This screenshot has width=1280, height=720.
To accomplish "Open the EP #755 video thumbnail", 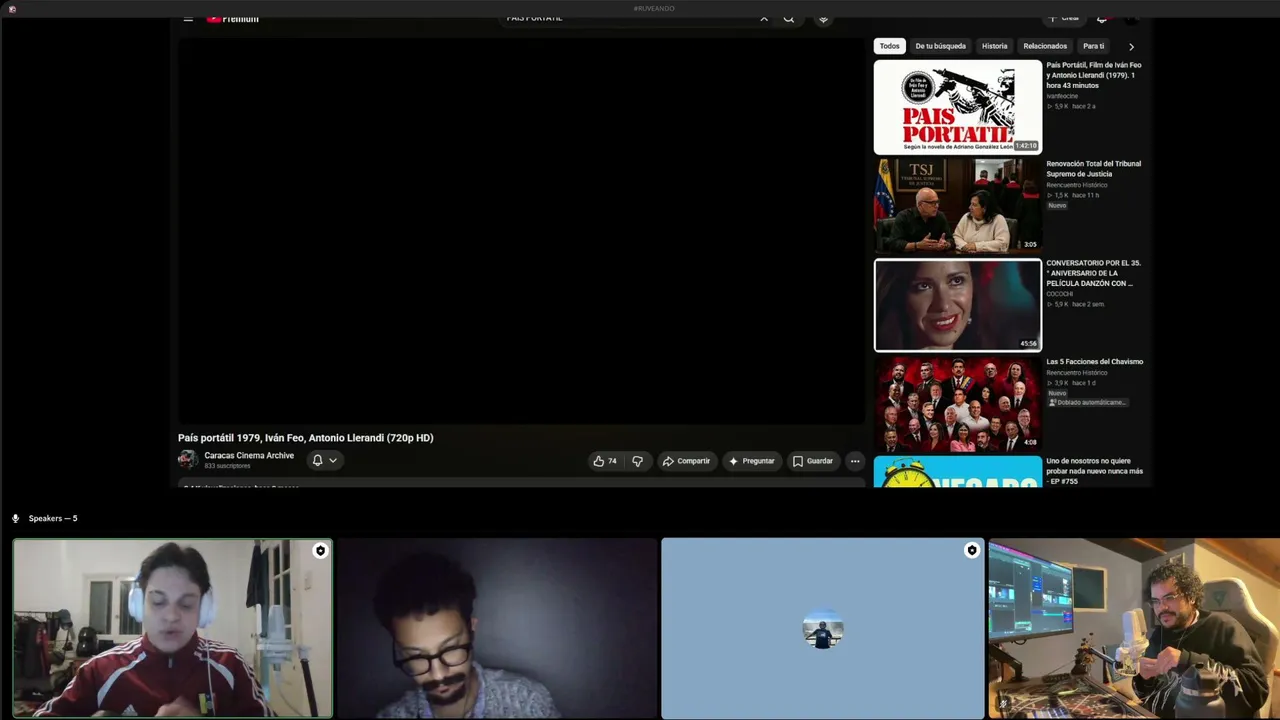I will [957, 472].
